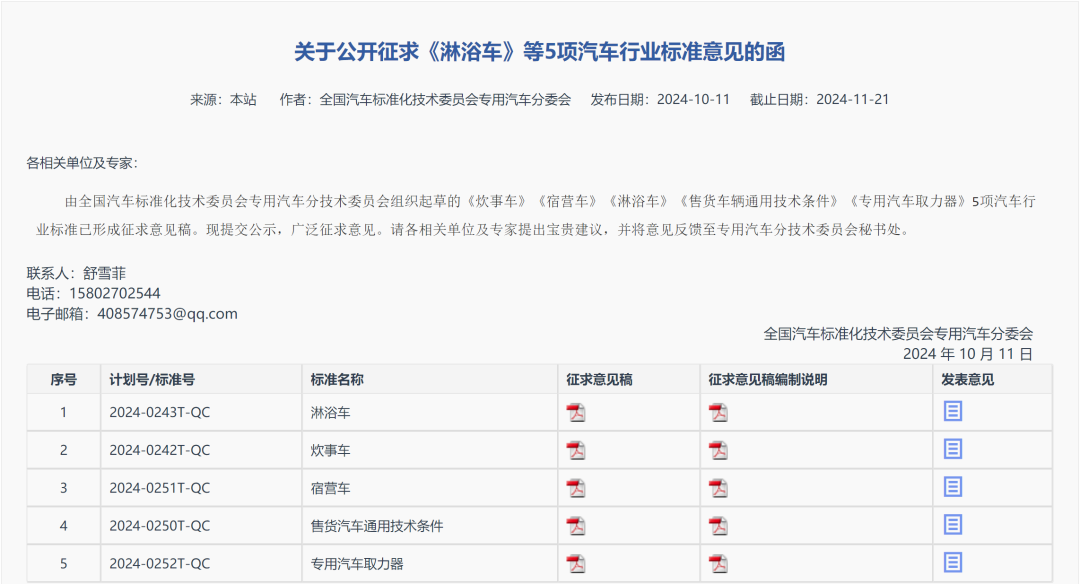Screen dimensions: 1080x584
Task: Open the 编制说明 PDF for 炊事车
Action: coord(719,449)
